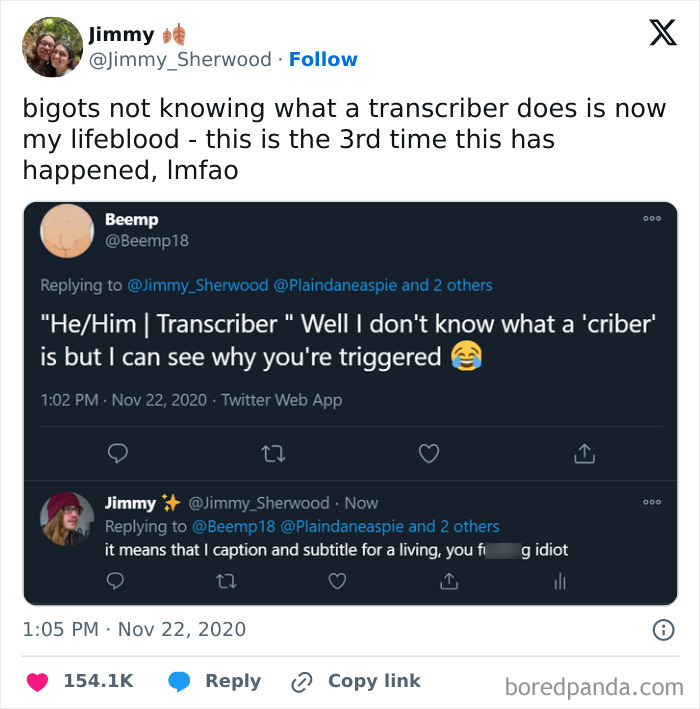Viewport: 700px width, 709px height.
Task: Click analytics bar icon under Jimmy's reply
Action: 560,581
